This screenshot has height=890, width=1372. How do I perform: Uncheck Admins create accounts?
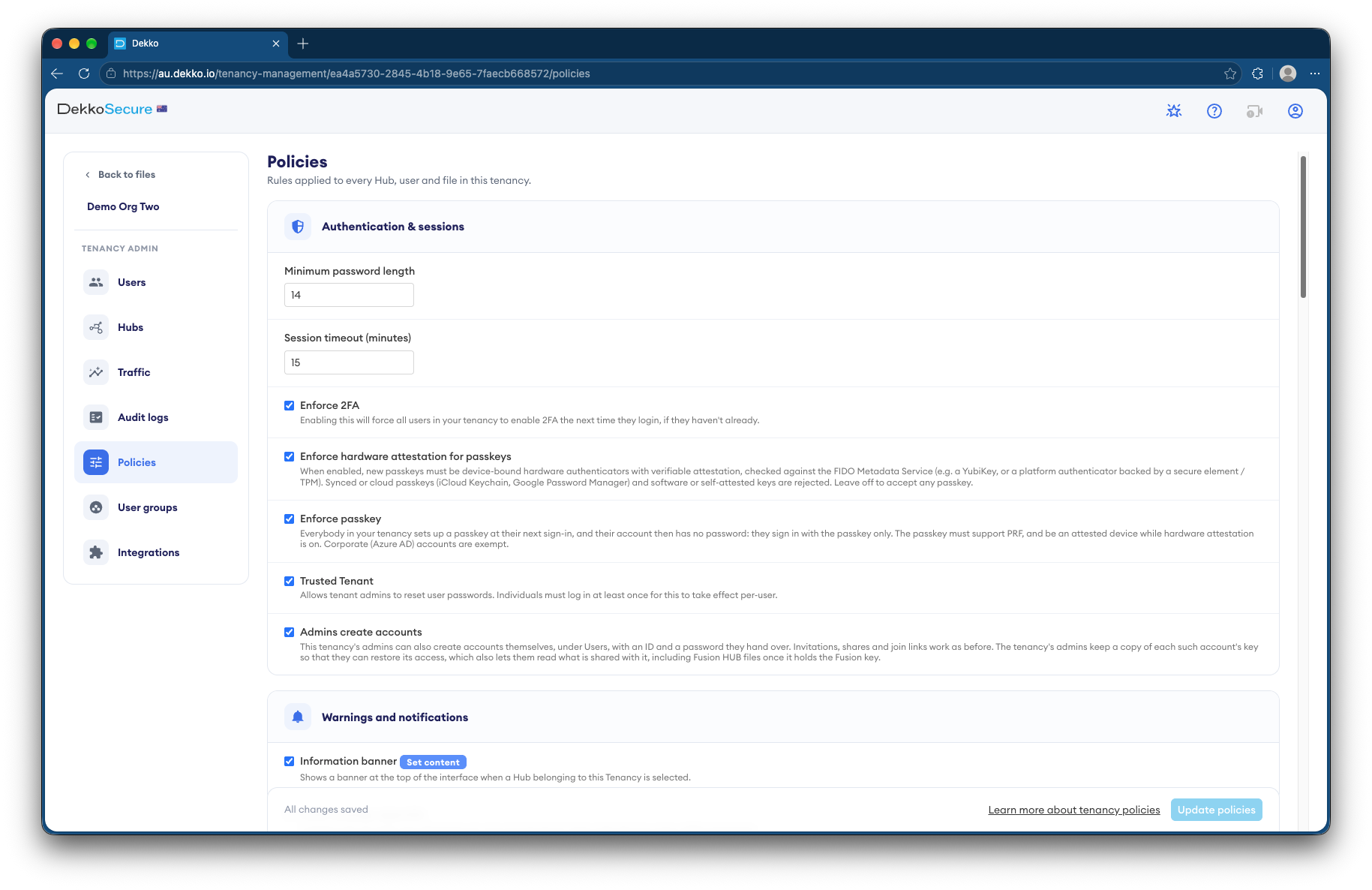click(289, 633)
